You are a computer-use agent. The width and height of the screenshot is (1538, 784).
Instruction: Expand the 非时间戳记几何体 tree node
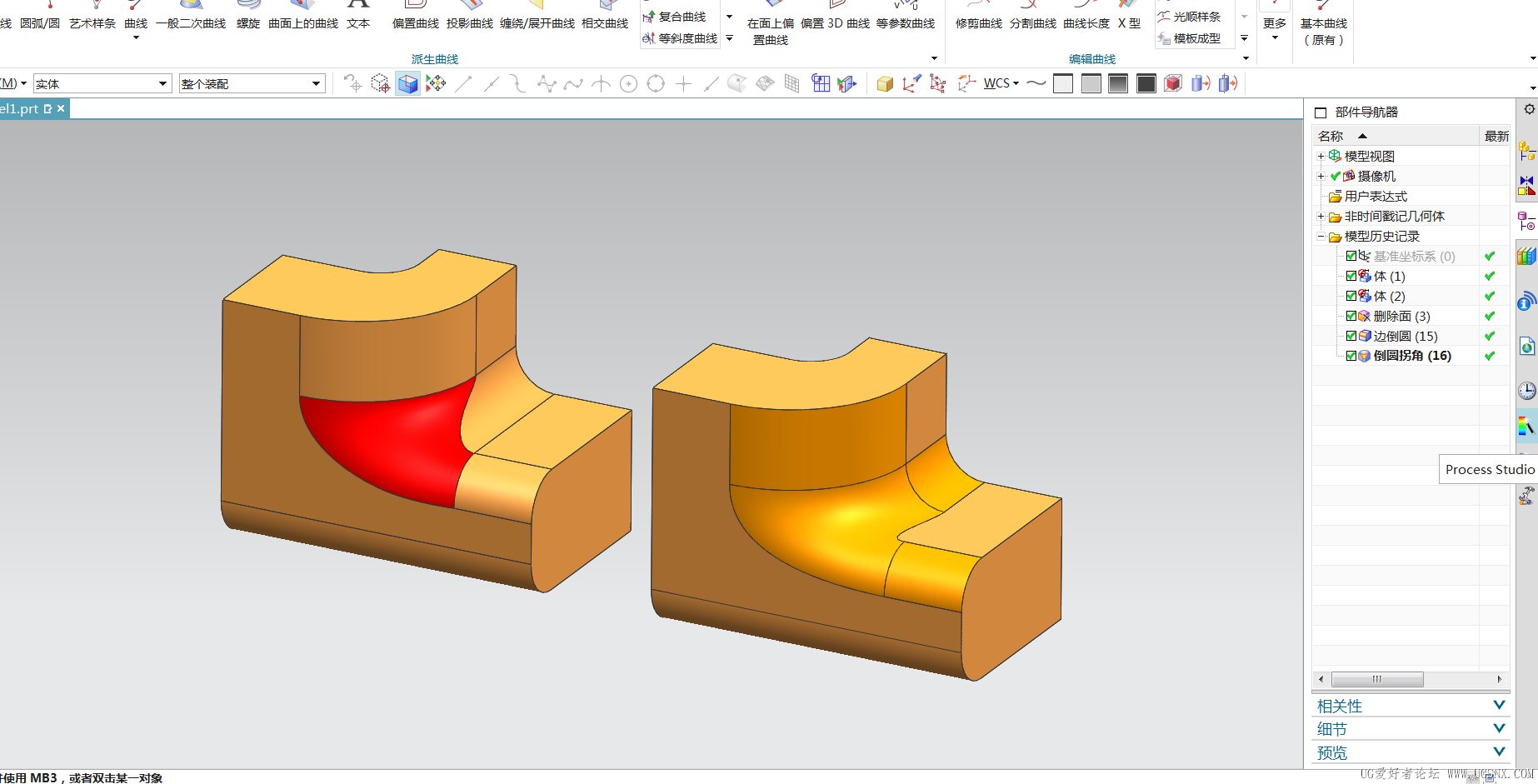point(1321,216)
